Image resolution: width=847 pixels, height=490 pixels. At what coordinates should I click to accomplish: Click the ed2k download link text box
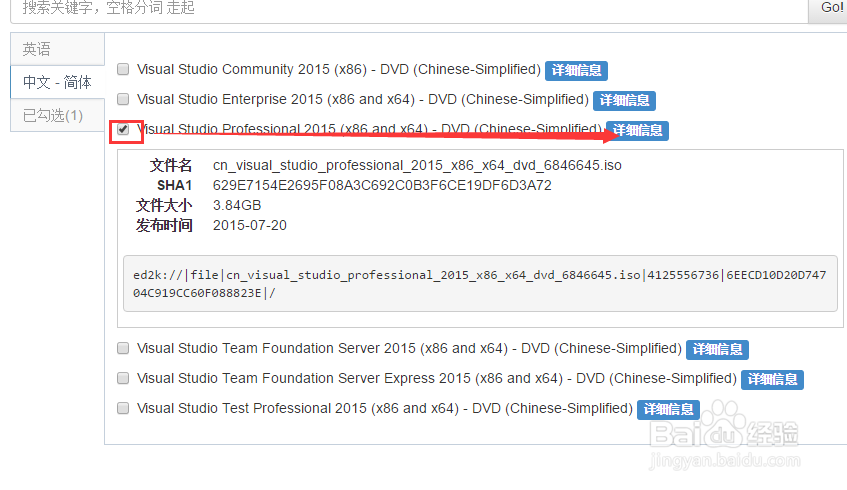coord(480,284)
